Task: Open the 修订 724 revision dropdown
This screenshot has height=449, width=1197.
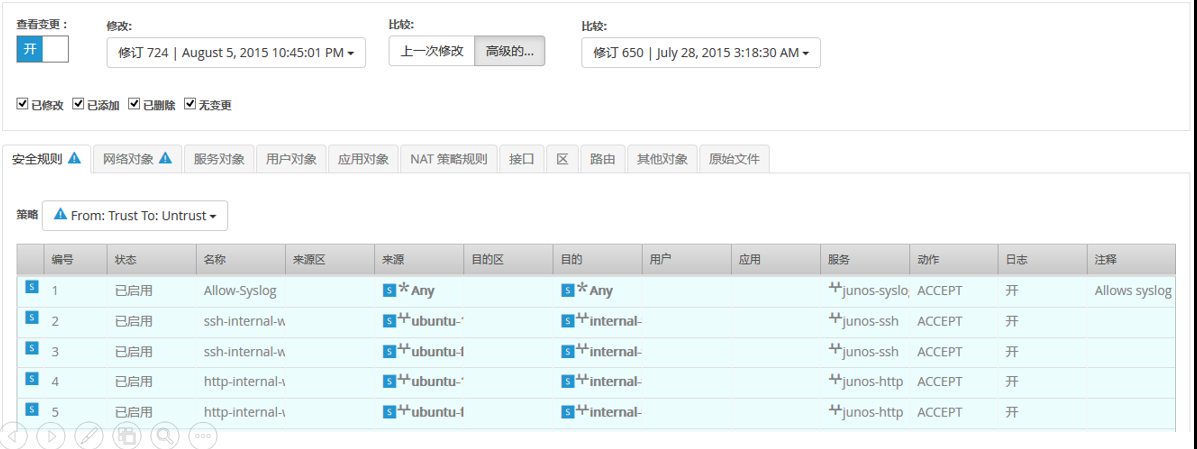Action: (236, 53)
